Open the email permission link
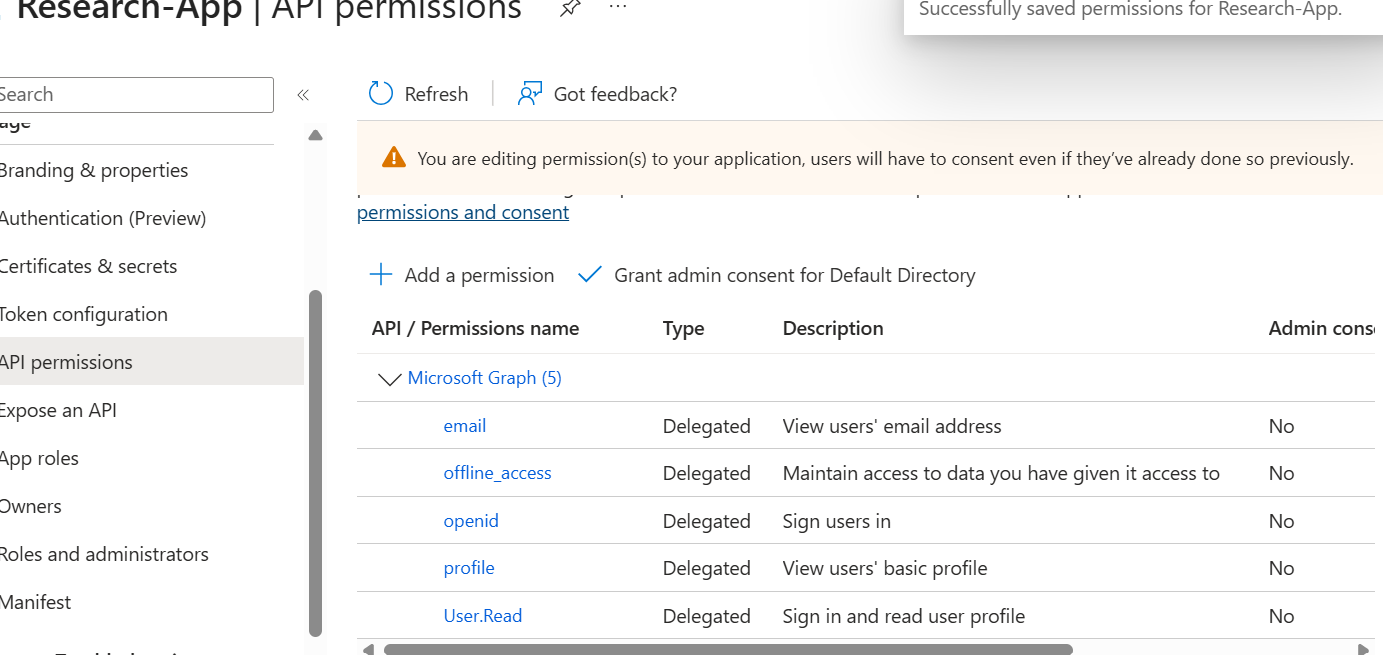The height and width of the screenshot is (655, 1383). click(465, 426)
